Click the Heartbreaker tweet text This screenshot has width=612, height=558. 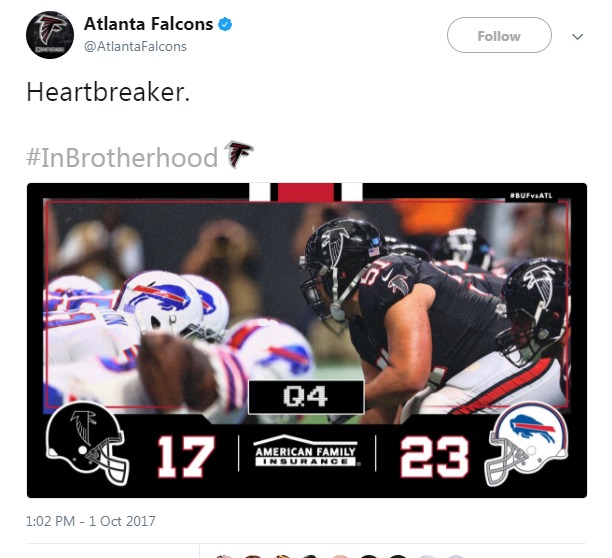point(108,92)
